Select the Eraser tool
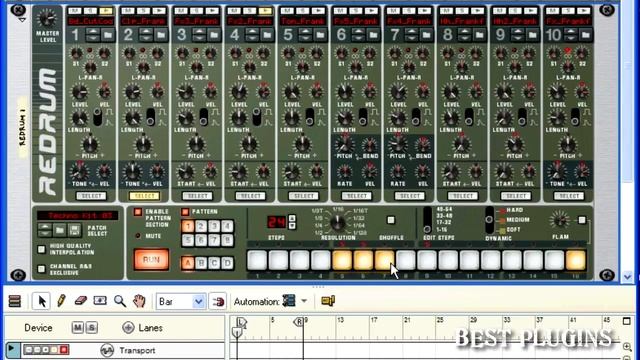 [x=81, y=301]
